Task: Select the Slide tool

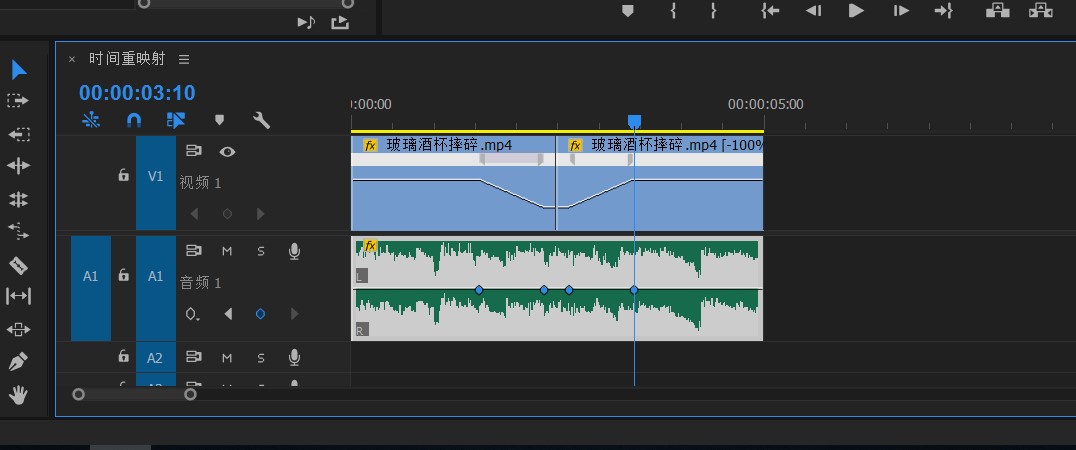Action: pos(19,329)
